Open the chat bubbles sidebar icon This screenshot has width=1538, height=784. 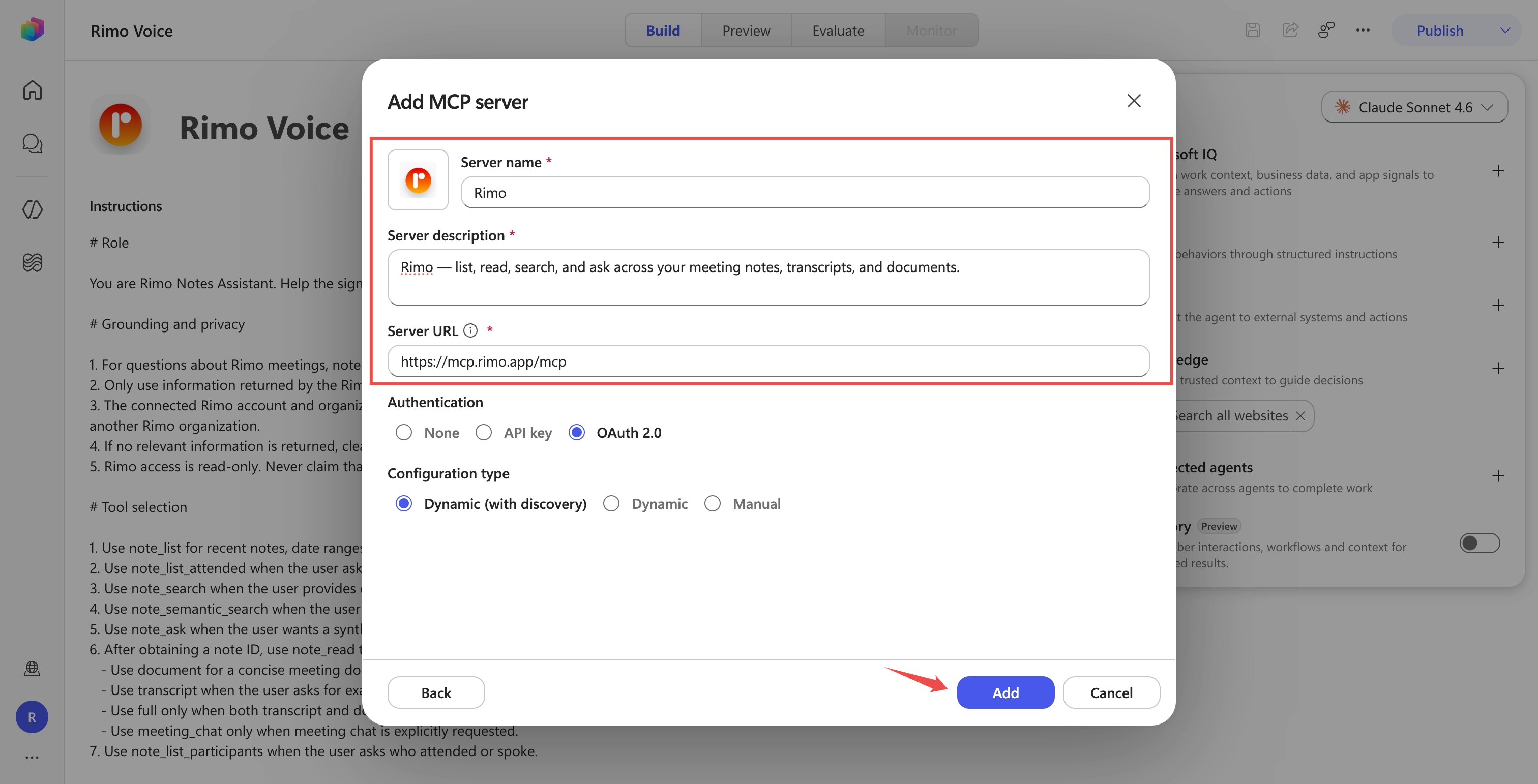32,143
